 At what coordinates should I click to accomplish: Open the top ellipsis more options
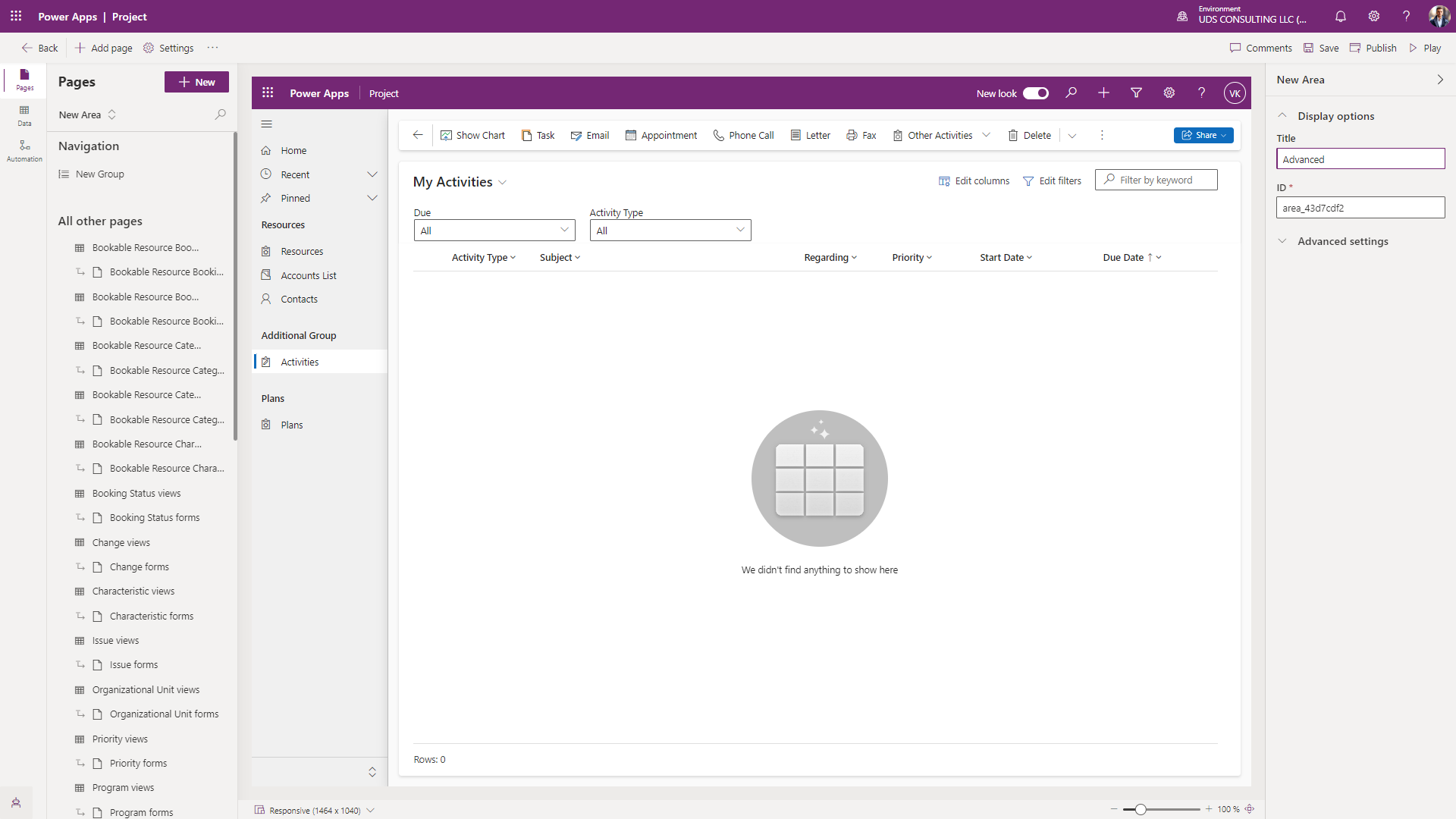(x=212, y=48)
